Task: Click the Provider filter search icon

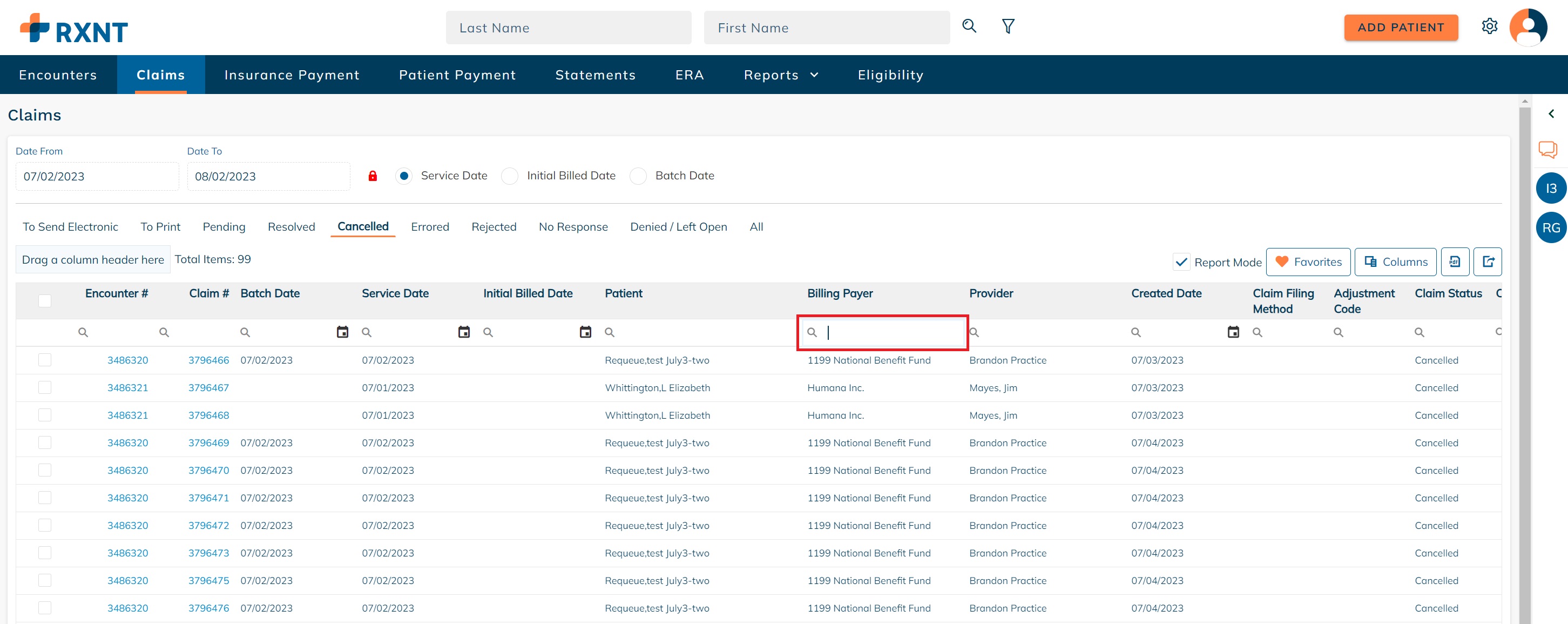Action: (975, 332)
